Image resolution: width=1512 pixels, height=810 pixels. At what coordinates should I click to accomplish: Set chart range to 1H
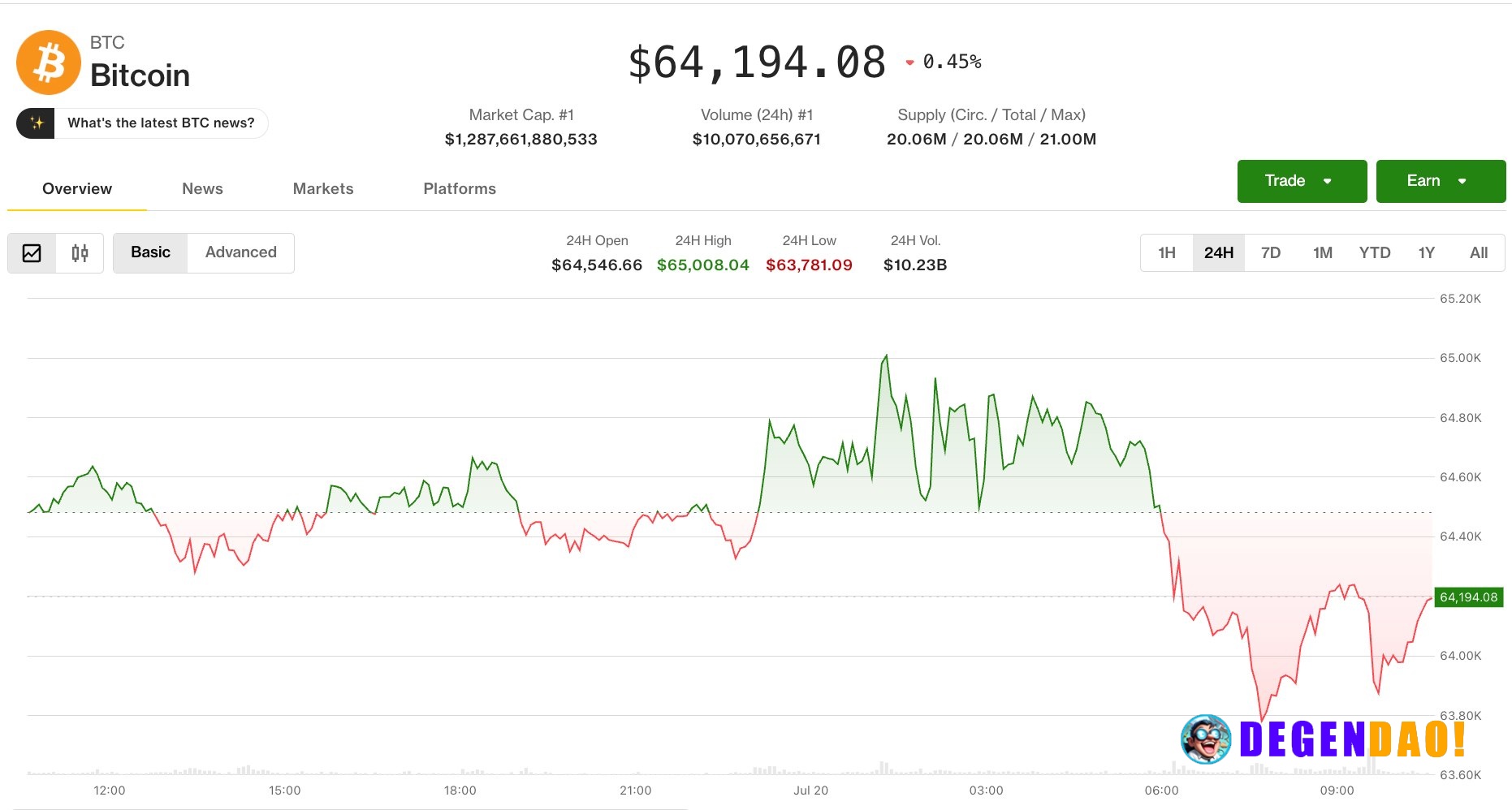coord(1167,252)
